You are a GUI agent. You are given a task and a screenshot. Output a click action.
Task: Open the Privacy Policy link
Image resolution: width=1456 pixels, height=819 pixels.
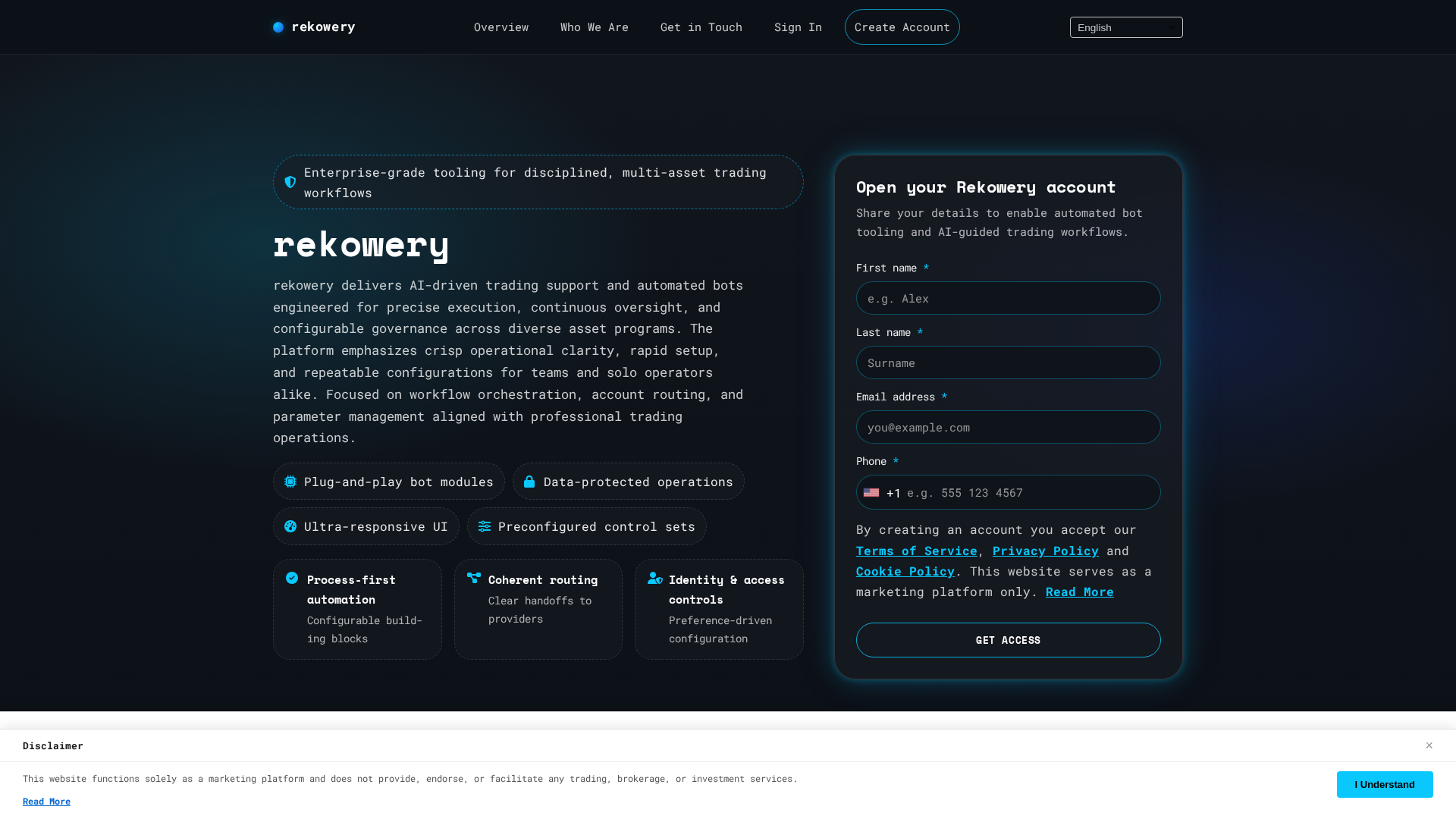[x=1046, y=551]
